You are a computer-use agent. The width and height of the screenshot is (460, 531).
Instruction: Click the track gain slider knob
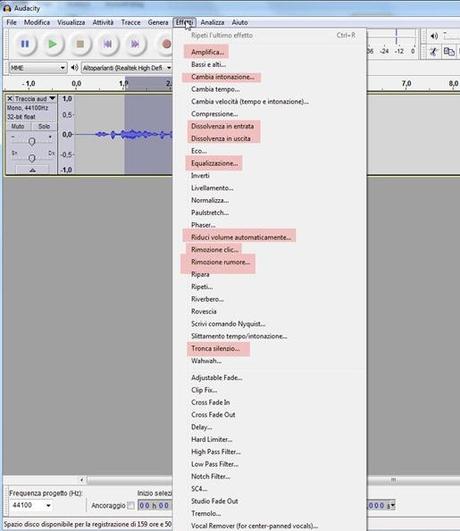32,142
